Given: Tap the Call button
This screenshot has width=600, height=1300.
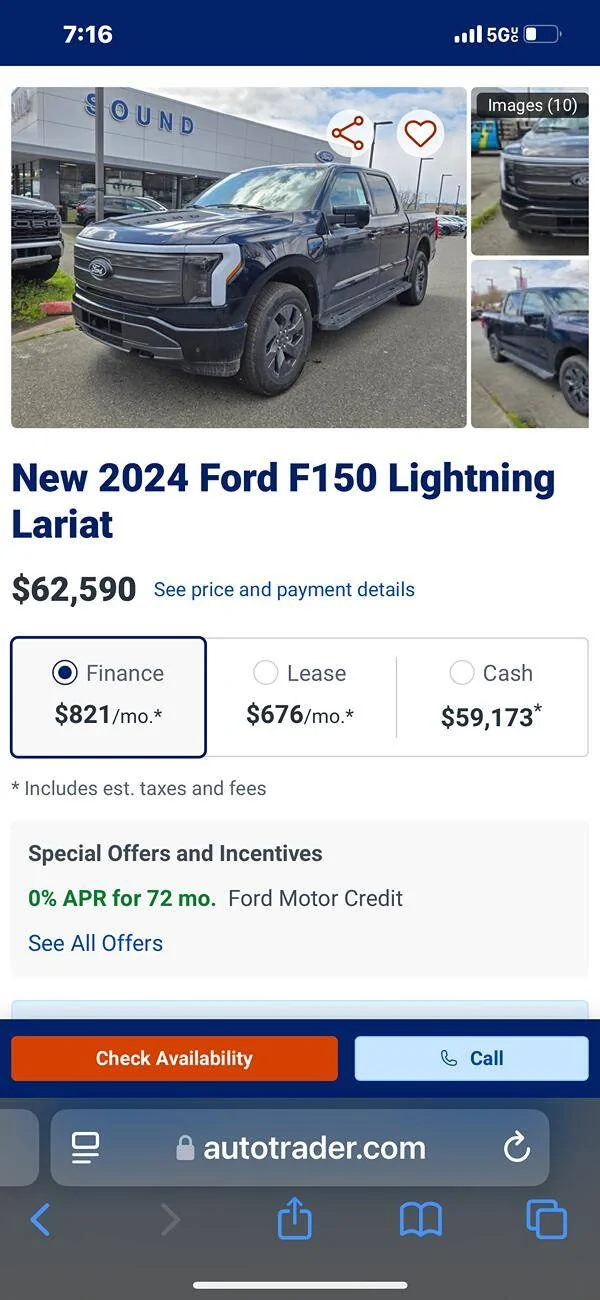Looking at the screenshot, I should point(471,1058).
